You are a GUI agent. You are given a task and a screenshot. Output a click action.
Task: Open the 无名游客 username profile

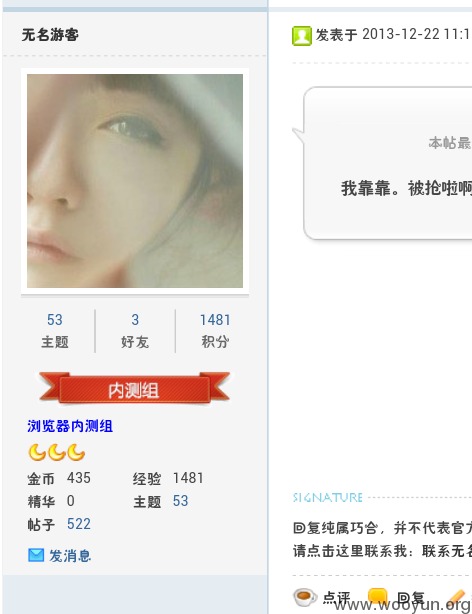point(50,35)
